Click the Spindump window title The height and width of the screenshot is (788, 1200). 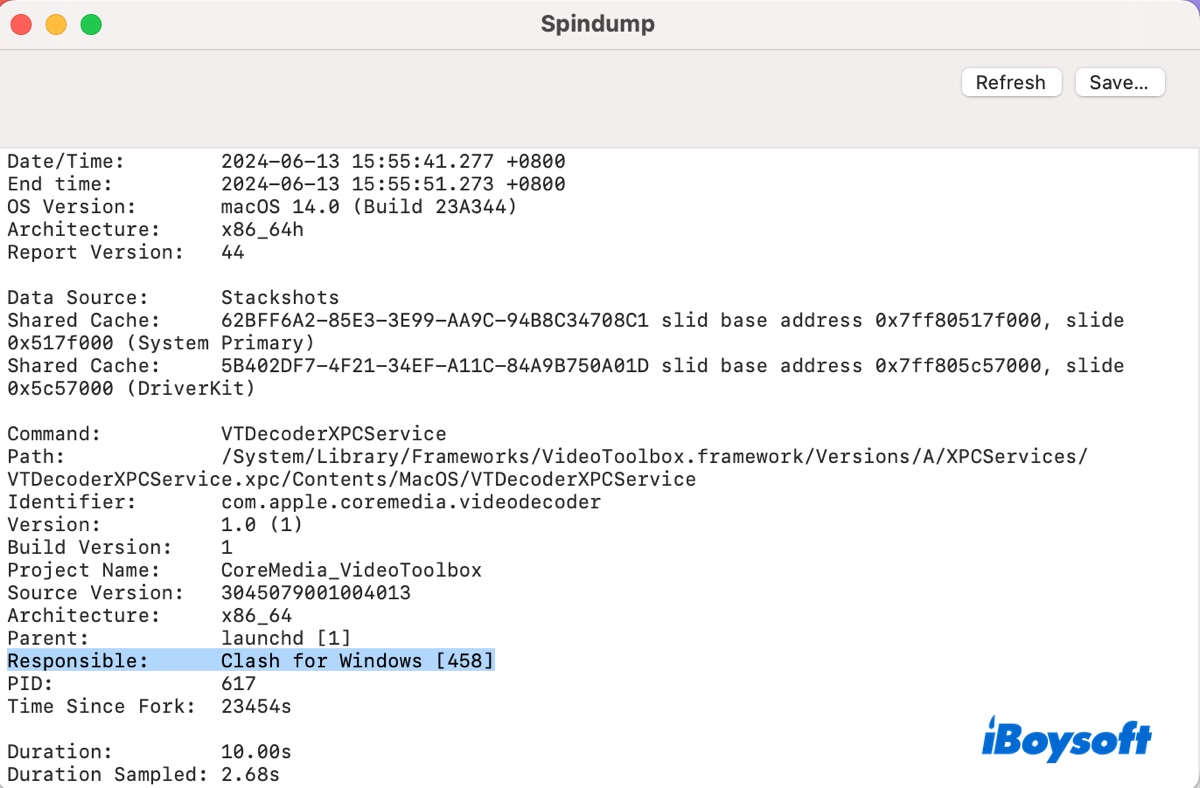(598, 24)
